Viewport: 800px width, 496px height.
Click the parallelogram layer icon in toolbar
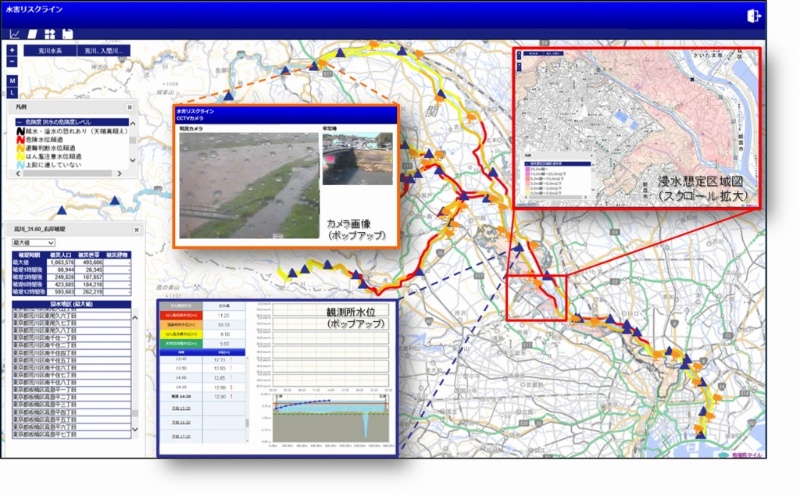point(31,33)
